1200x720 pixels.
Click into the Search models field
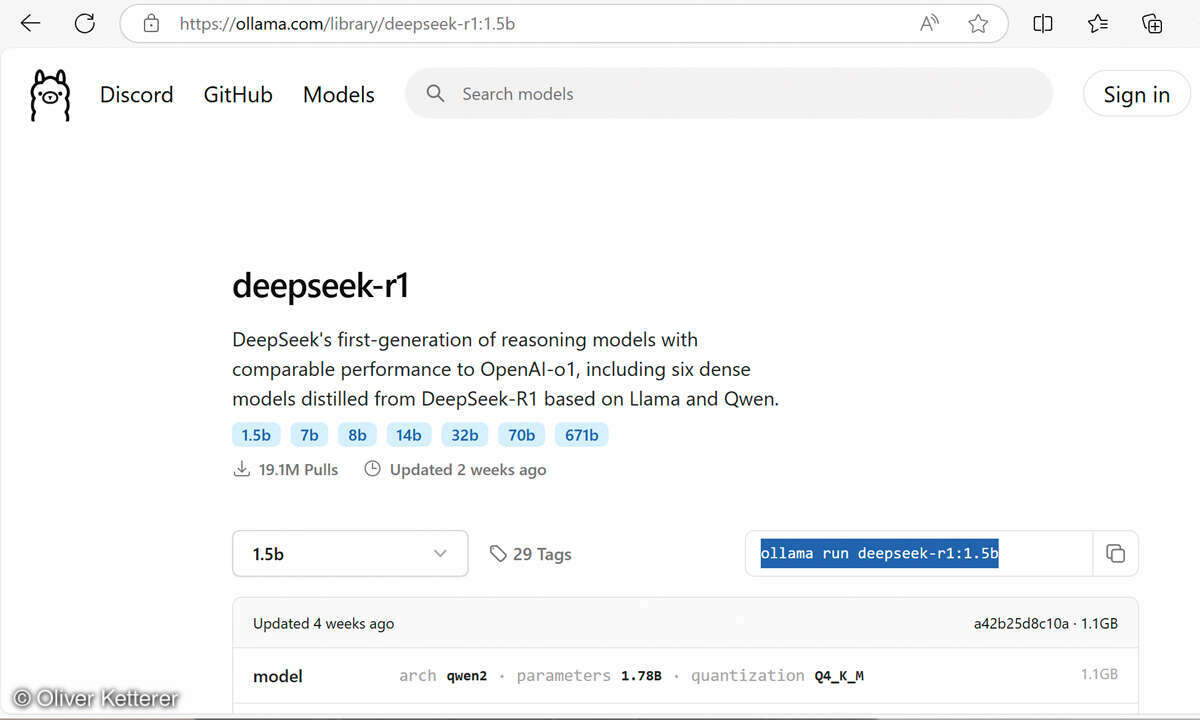coord(729,94)
